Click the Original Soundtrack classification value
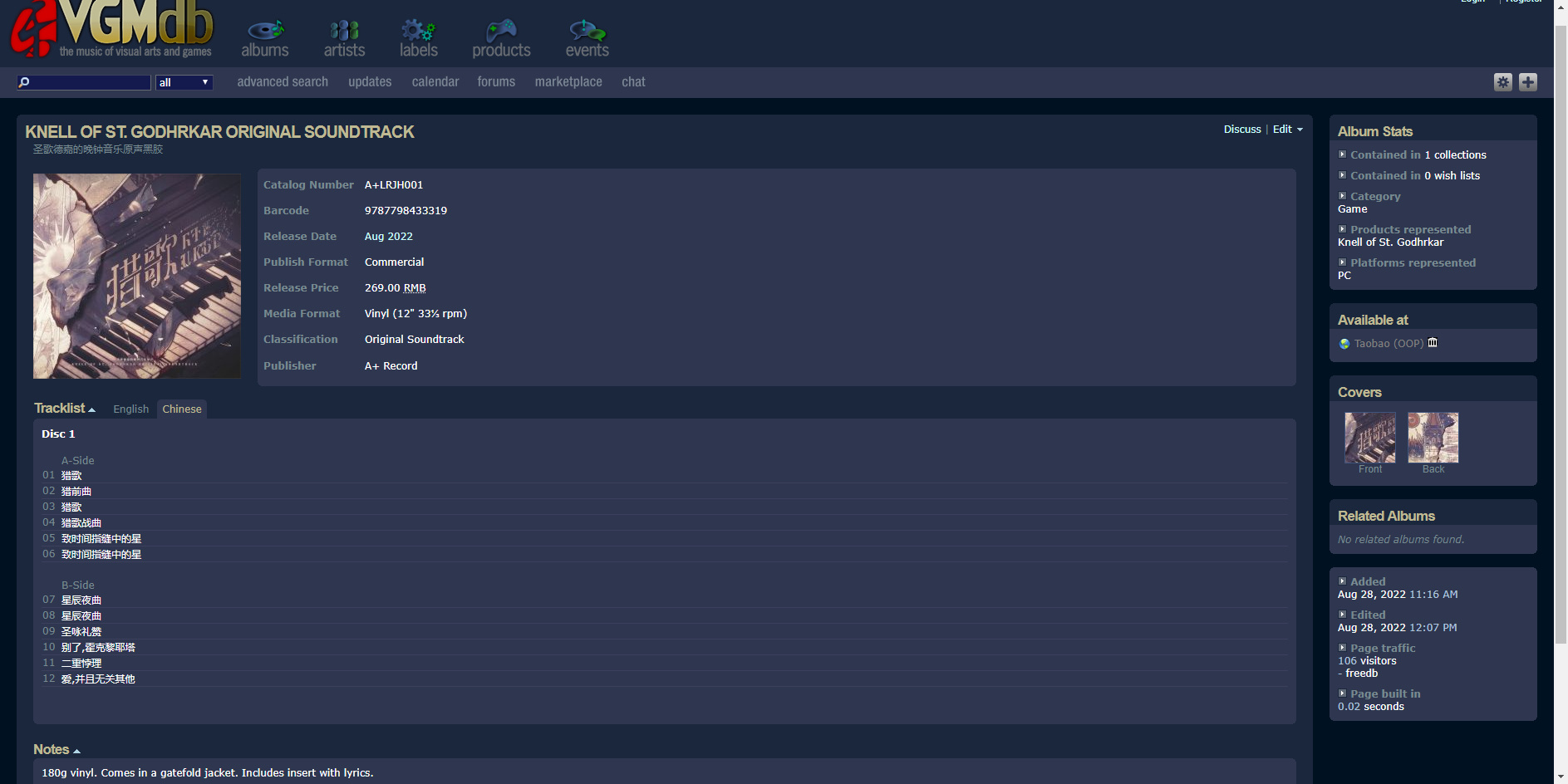The width and height of the screenshot is (1568, 784). pyautogui.click(x=415, y=340)
